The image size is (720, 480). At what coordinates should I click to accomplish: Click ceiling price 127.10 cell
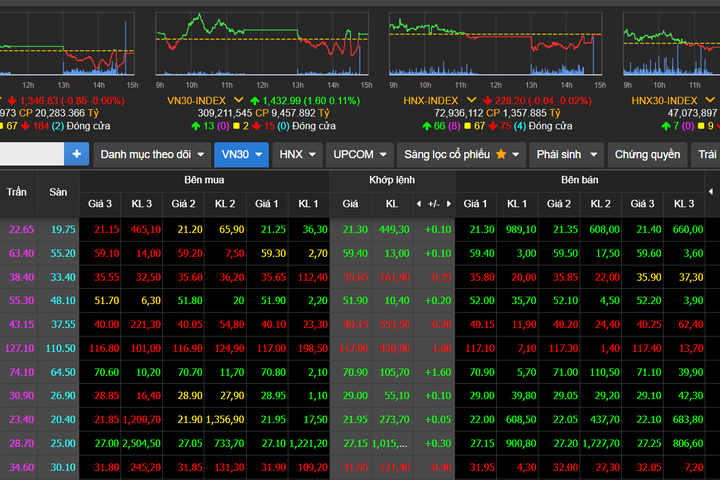click(x=19, y=348)
